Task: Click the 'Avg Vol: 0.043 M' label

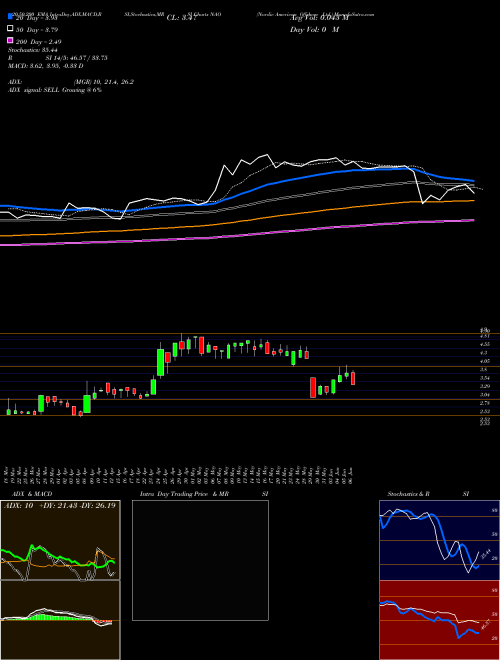Action: click(x=319, y=18)
